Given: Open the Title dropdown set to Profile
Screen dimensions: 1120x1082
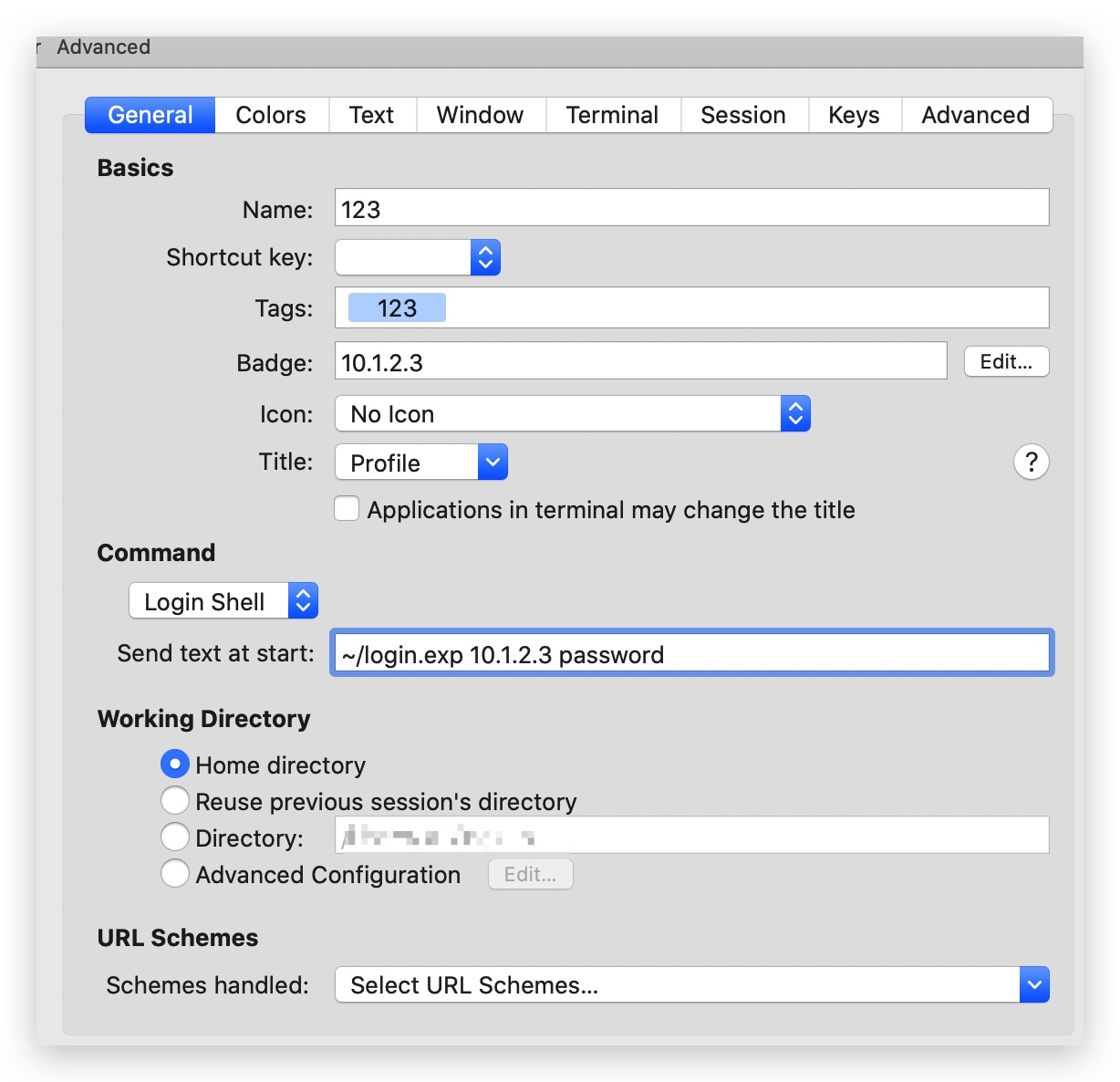Looking at the screenshot, I should click(421, 463).
